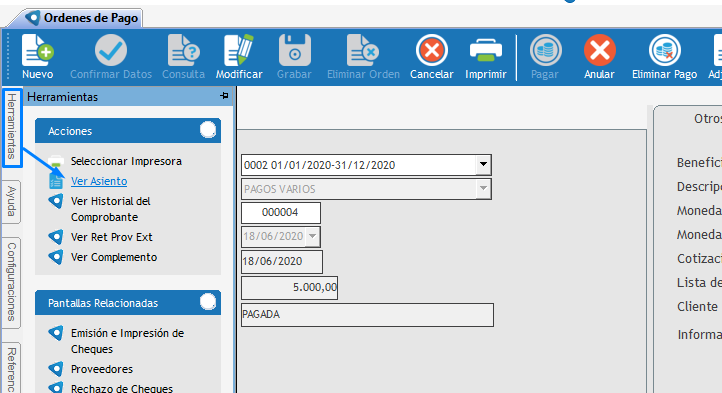722x393 pixels.
Task: Click icon beside Ver Complemento
Action: pos(56,257)
